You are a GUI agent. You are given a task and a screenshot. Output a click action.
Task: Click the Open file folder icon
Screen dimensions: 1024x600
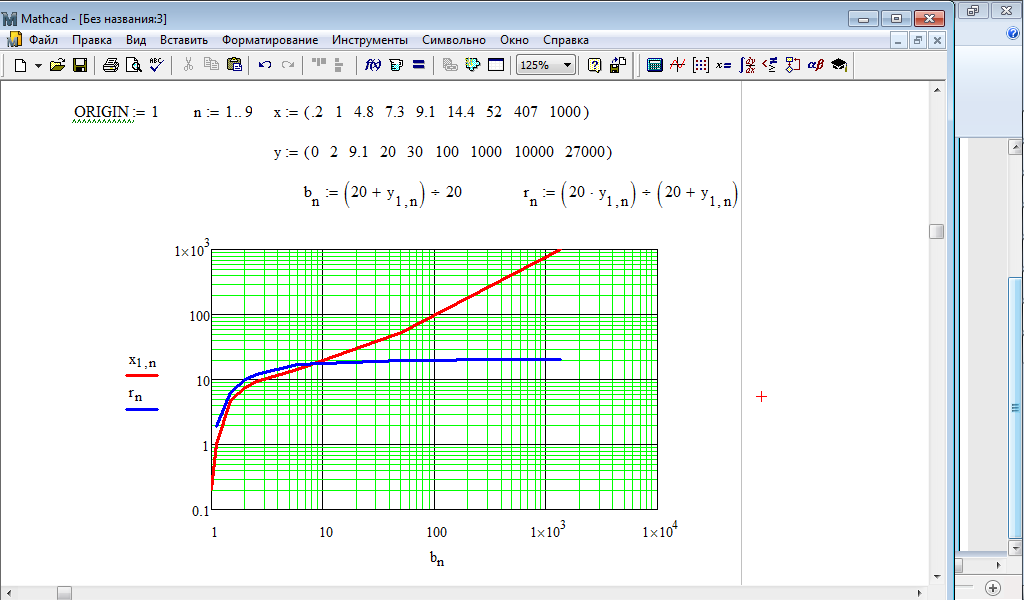(58, 65)
